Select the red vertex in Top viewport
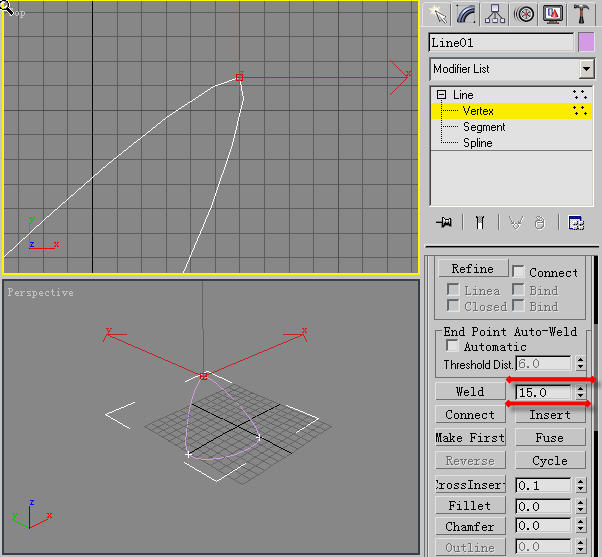 point(240,78)
